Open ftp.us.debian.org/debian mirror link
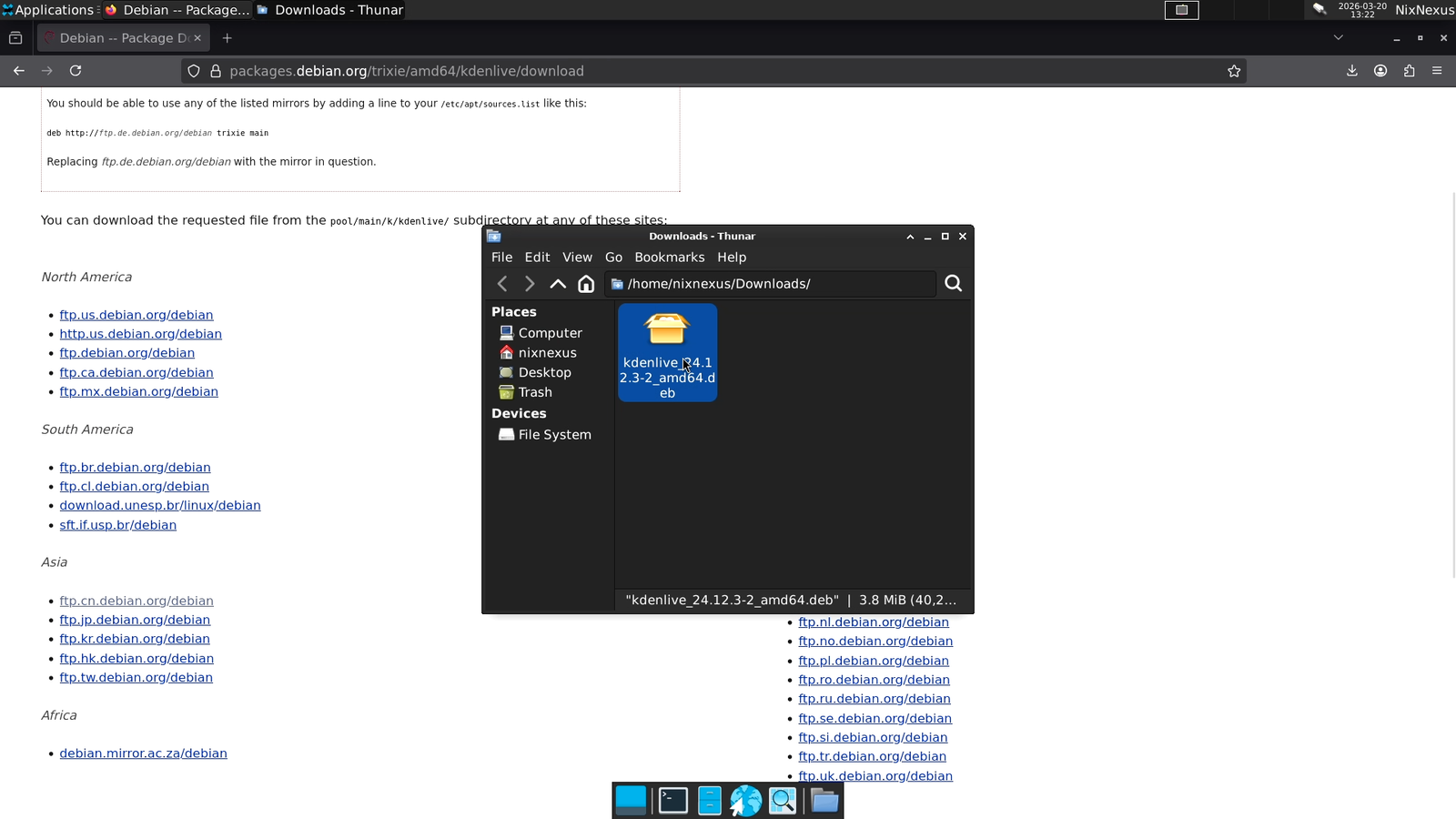Image resolution: width=1456 pixels, height=819 pixels. [136, 315]
